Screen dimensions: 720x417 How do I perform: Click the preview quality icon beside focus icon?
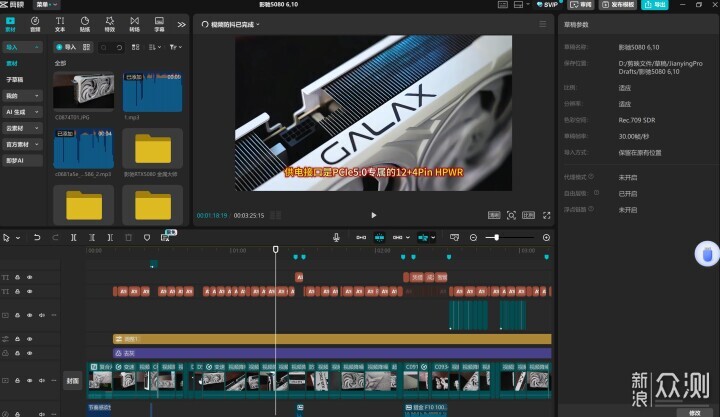tap(494, 215)
